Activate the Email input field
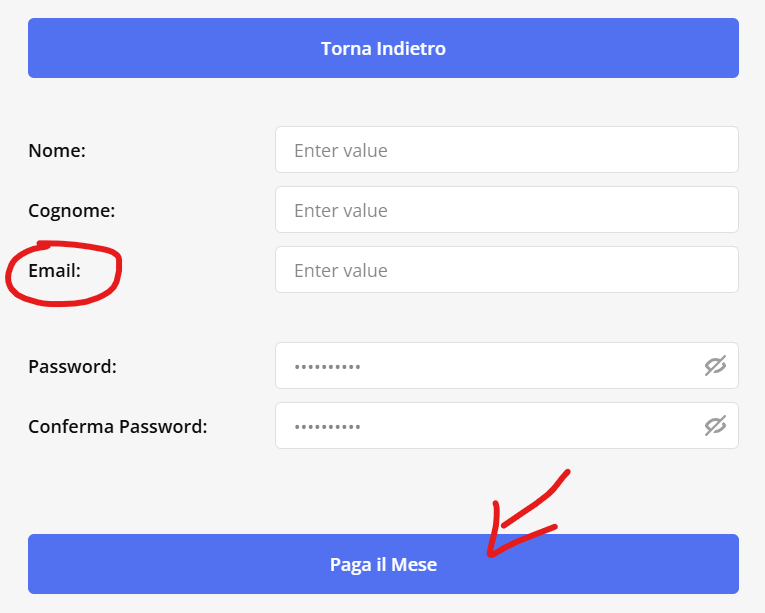Image resolution: width=765 pixels, height=613 pixels. 506,270
